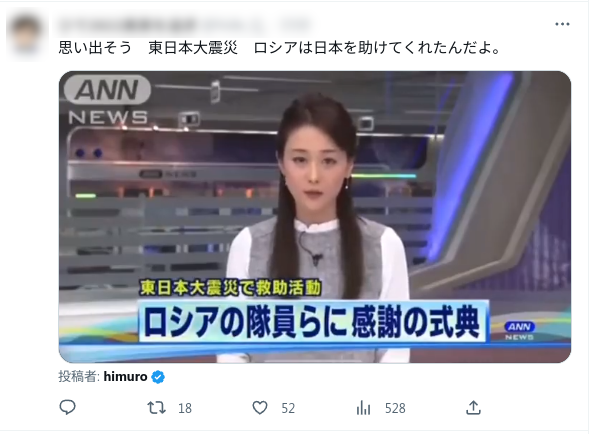
Task: Click the reply speech bubble icon
Action: pyautogui.click(x=67, y=407)
